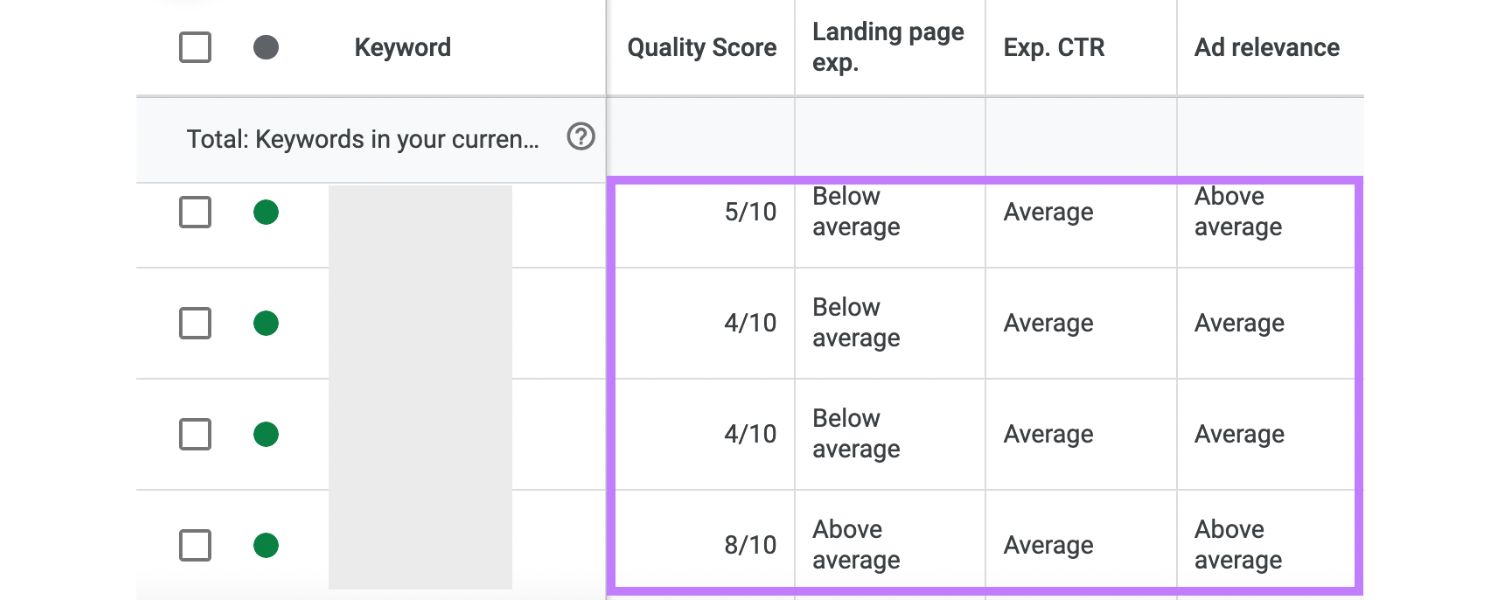The height and width of the screenshot is (600, 1500).
Task: Click the help icon beside Total row
Action: tap(580, 137)
